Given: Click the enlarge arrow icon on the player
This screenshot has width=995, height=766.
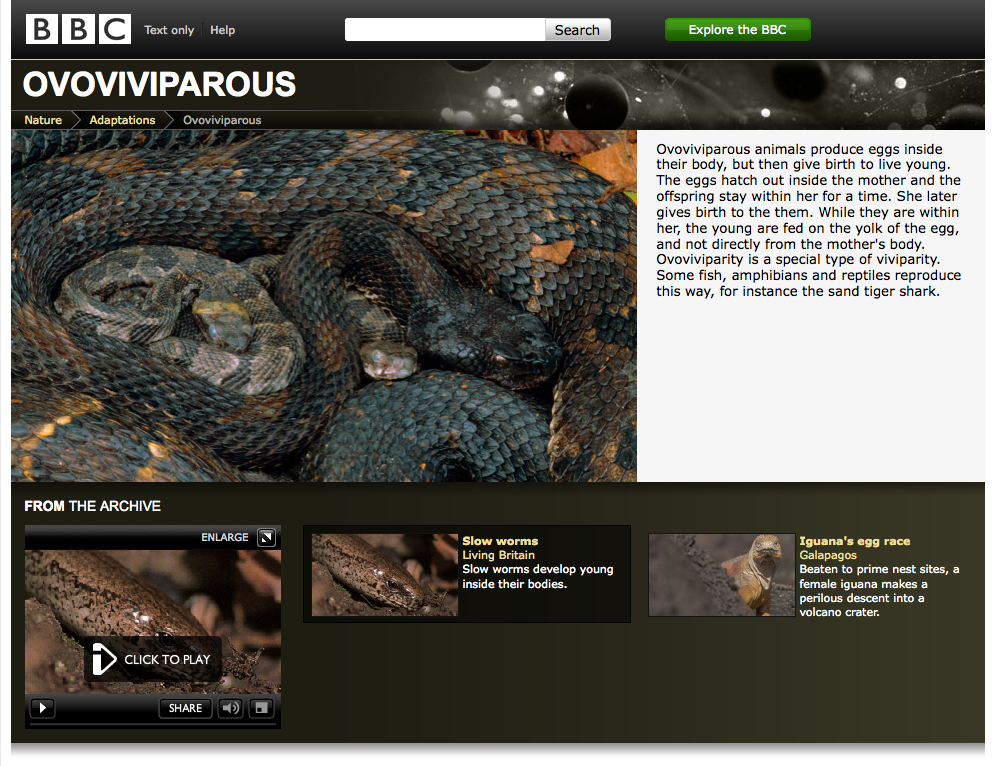Looking at the screenshot, I should click(266, 537).
